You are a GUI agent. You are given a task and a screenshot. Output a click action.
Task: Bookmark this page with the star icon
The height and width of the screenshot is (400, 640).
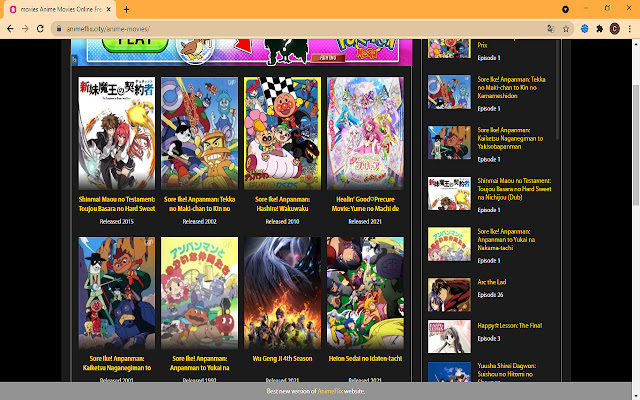(566, 29)
